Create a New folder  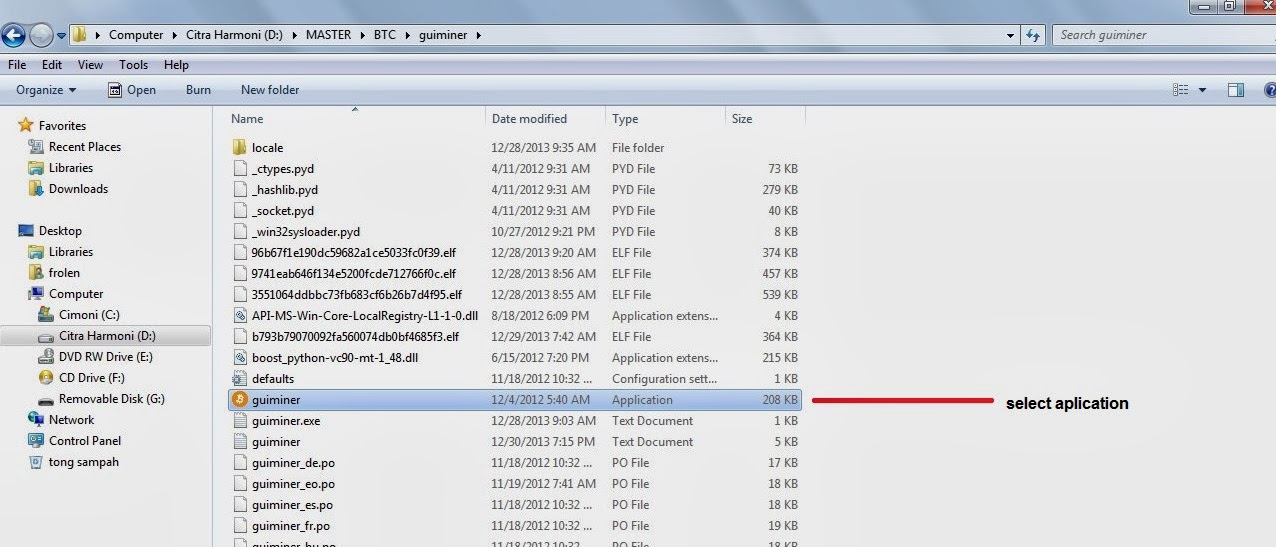coord(270,90)
